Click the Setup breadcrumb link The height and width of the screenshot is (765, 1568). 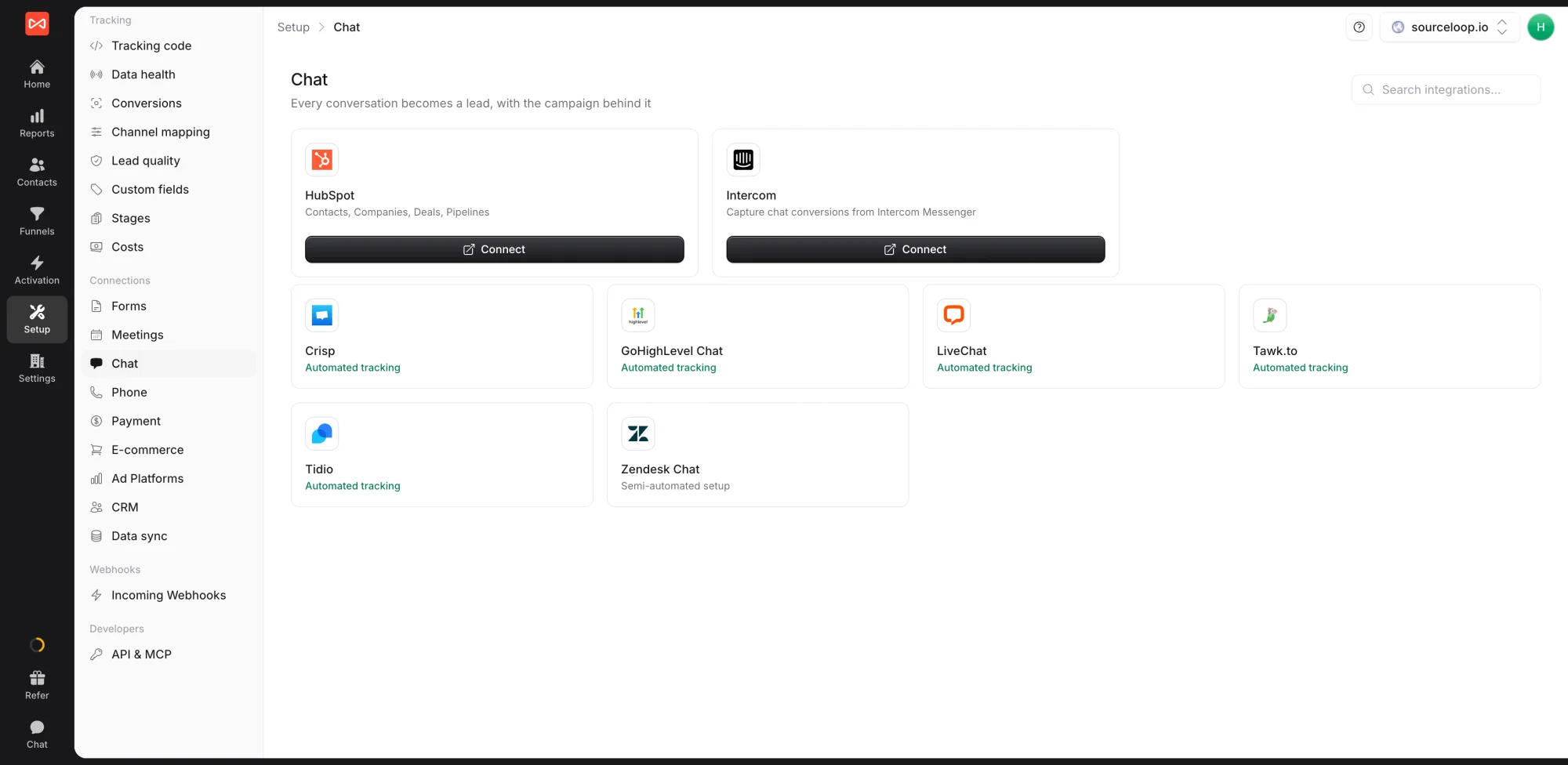click(x=293, y=27)
